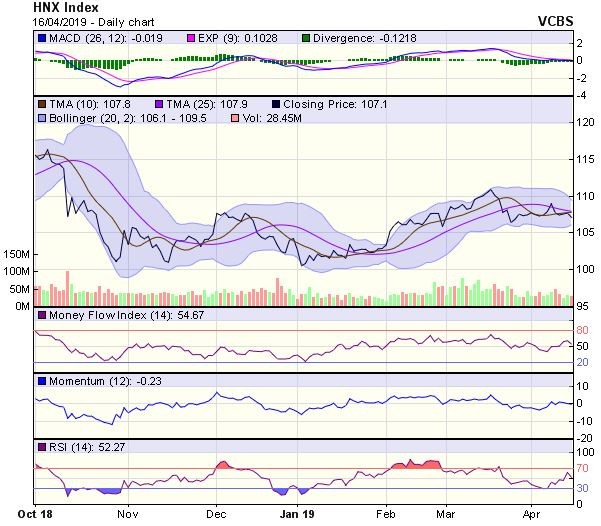Click the brown TMA (10) legend swatch

[x=42, y=104]
